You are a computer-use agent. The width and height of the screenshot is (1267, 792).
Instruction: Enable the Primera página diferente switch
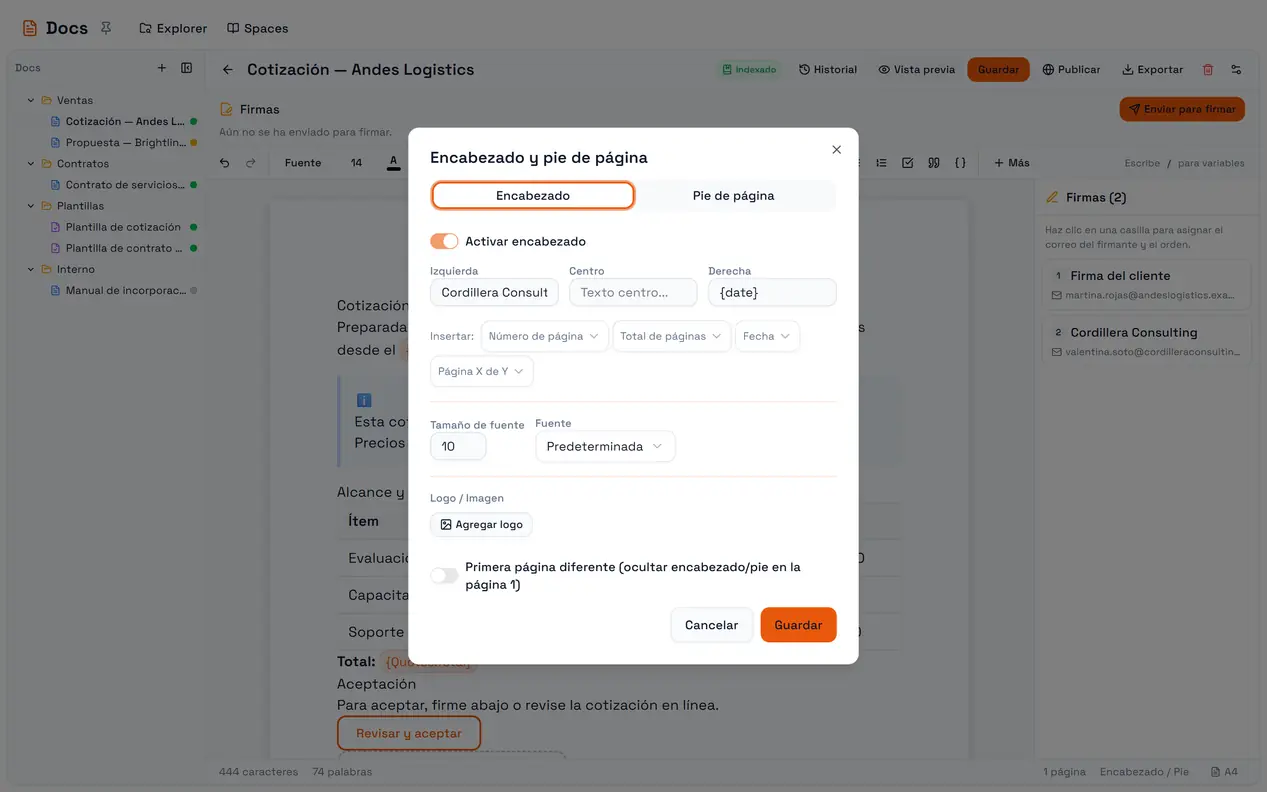coord(444,575)
